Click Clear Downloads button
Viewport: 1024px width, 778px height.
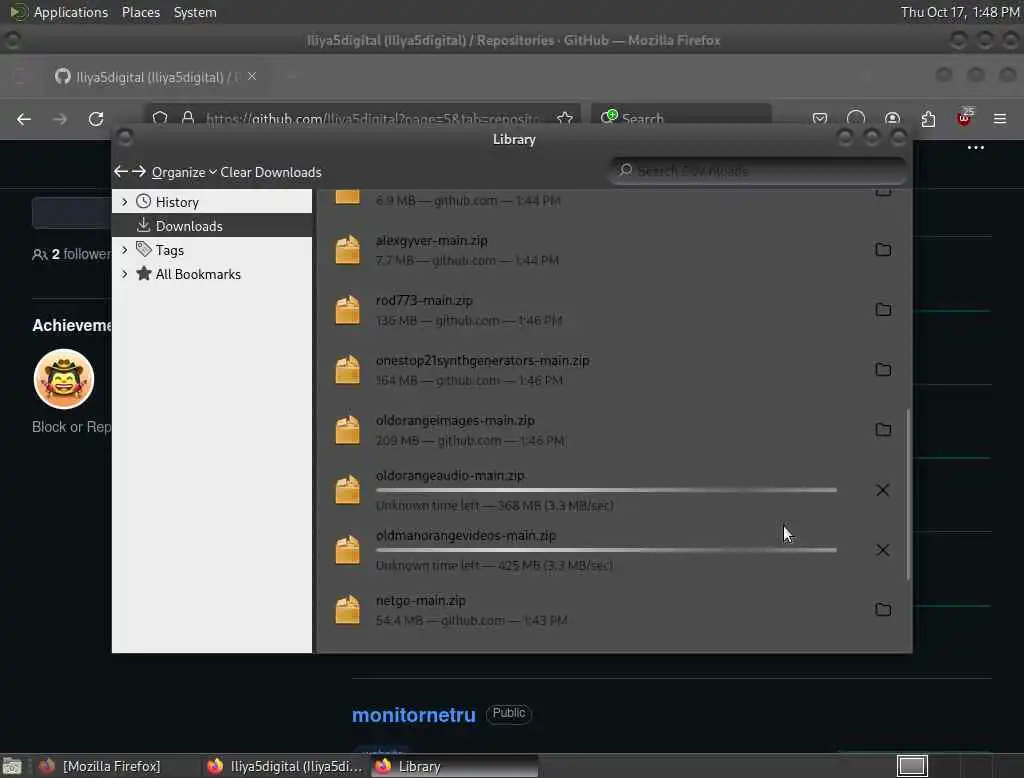point(270,172)
